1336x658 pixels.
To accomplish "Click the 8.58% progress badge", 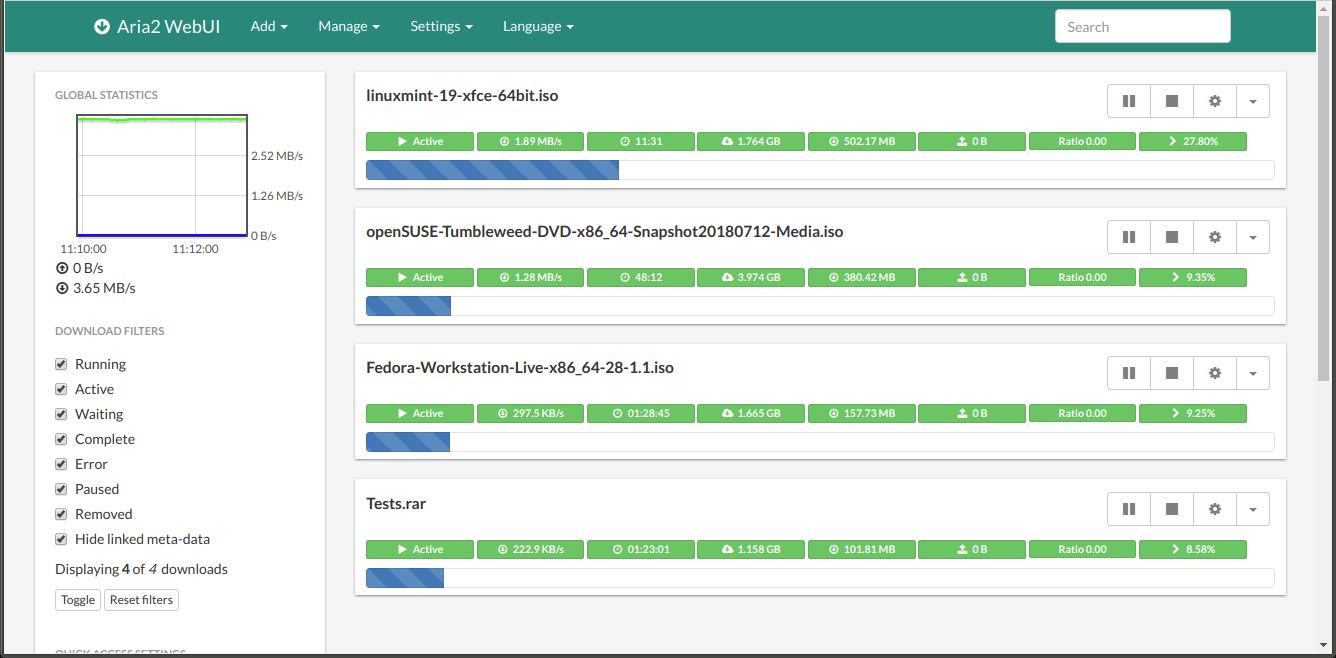I will [1192, 549].
